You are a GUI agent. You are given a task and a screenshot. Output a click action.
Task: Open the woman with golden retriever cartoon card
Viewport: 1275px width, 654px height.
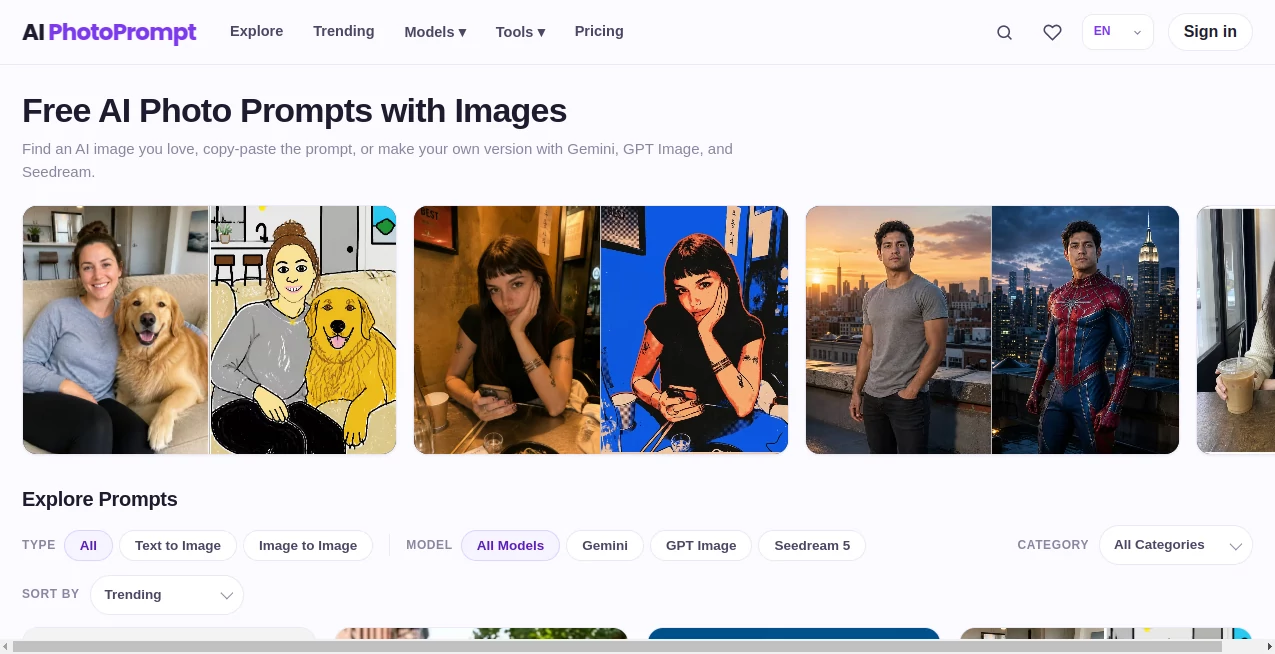tap(209, 330)
